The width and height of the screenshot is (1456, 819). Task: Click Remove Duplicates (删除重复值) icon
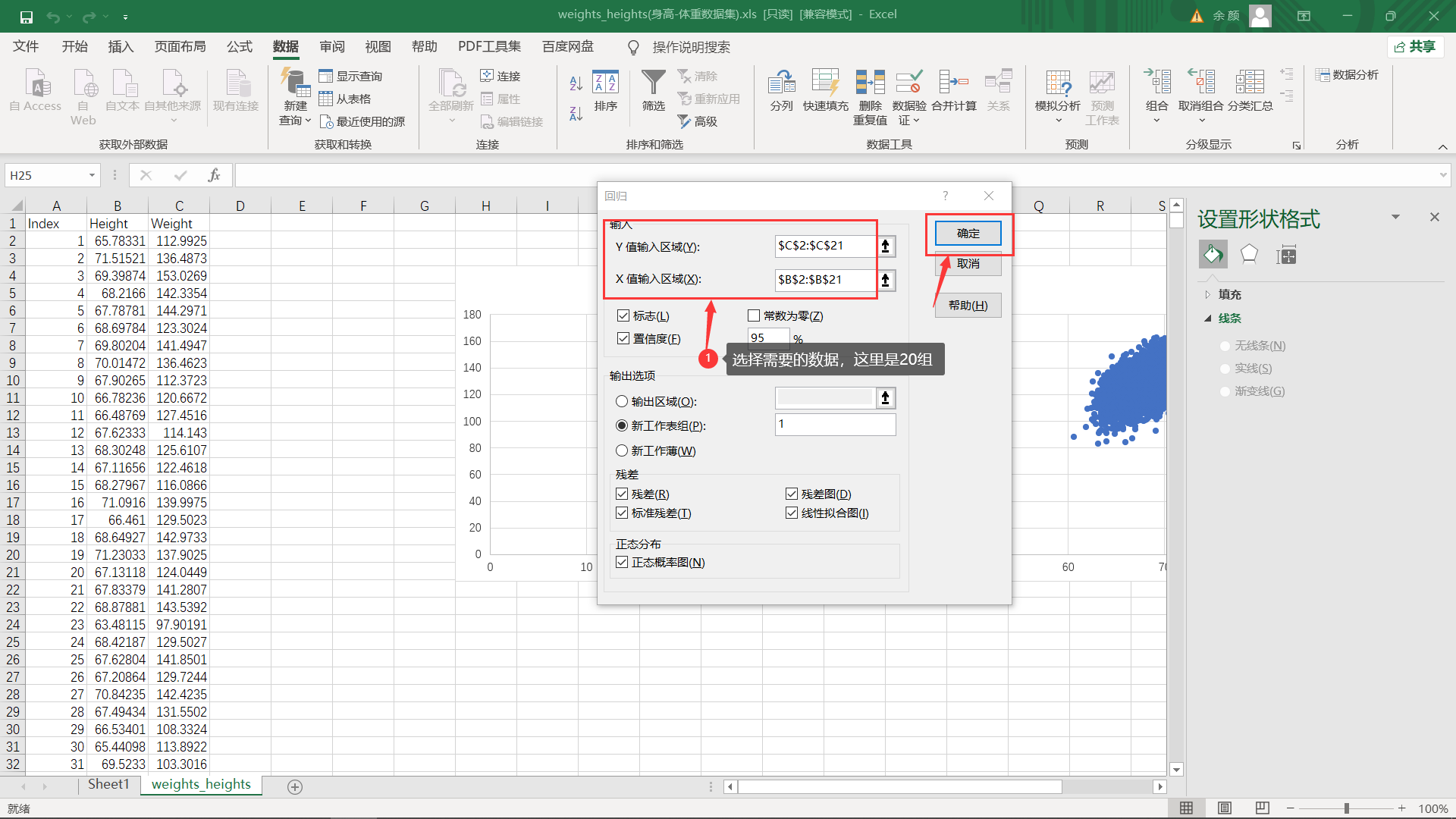[870, 83]
